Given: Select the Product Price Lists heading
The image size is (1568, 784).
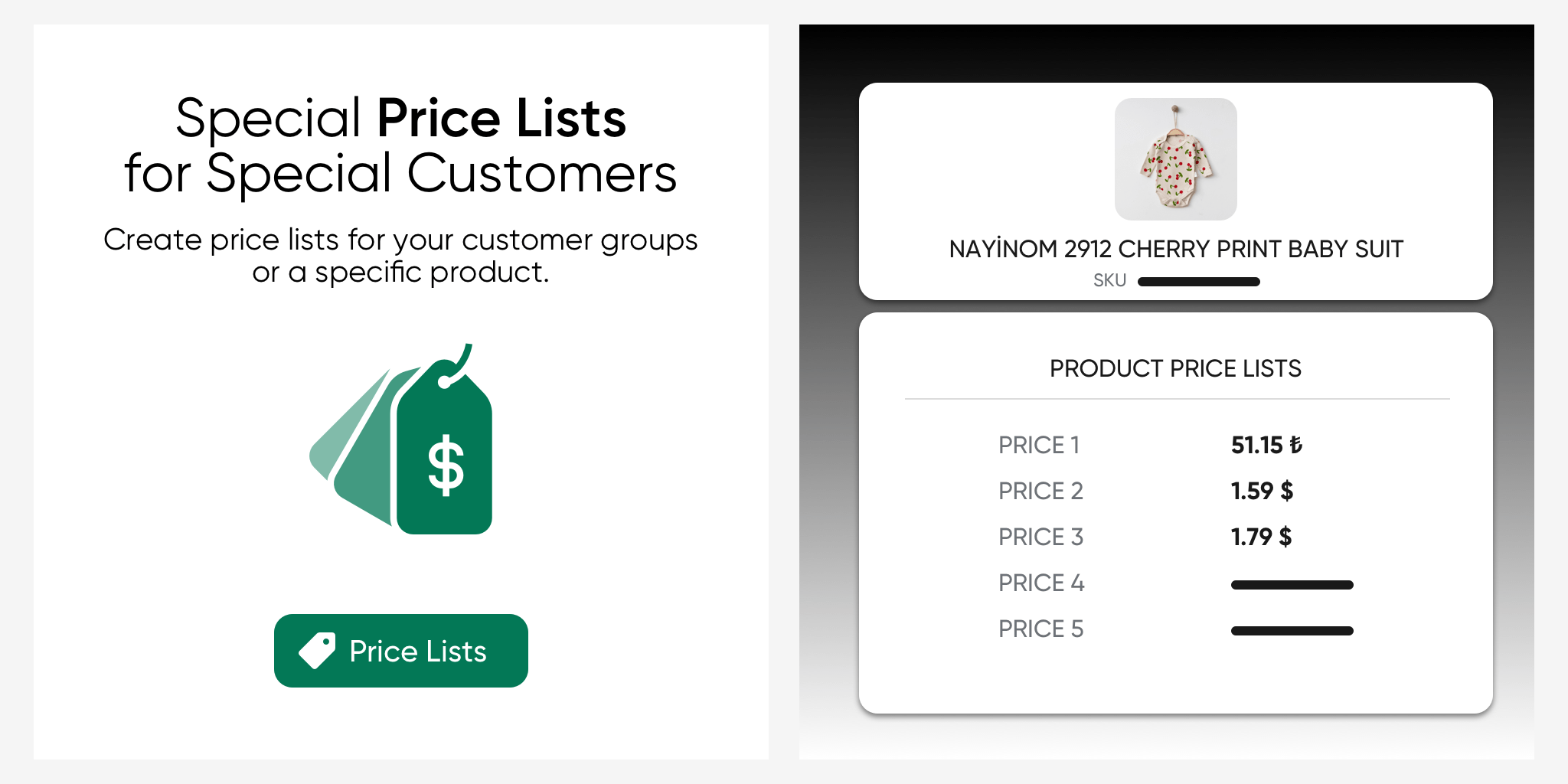Looking at the screenshot, I should [1175, 368].
